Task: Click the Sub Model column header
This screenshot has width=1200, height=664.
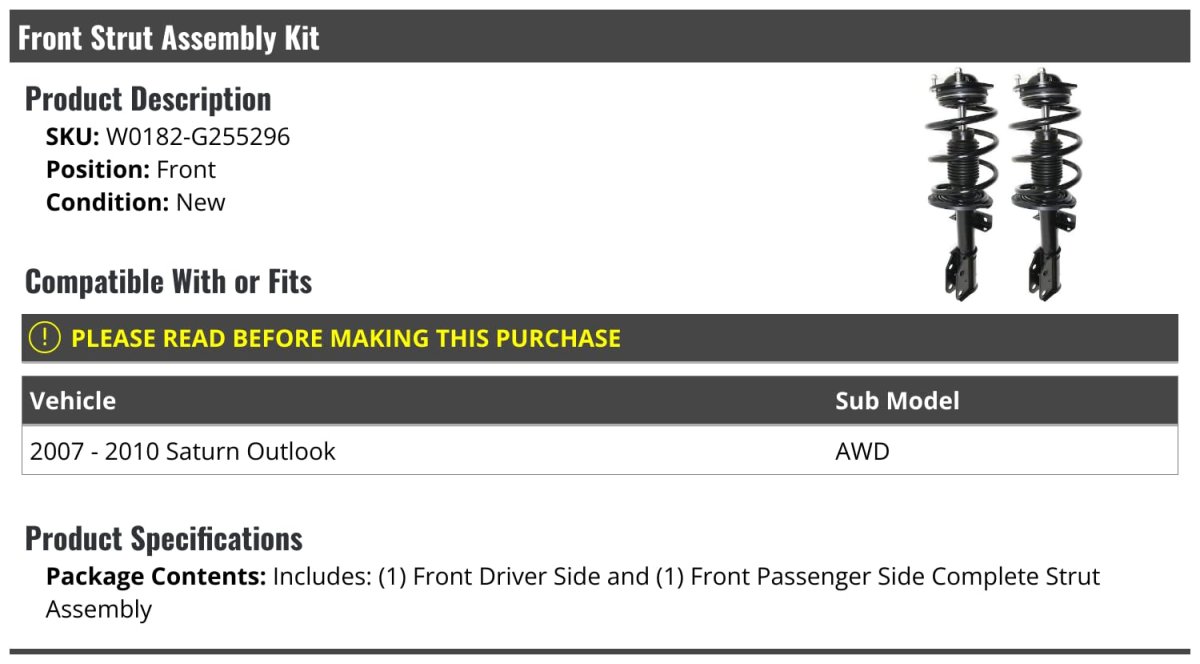Action: pos(897,401)
